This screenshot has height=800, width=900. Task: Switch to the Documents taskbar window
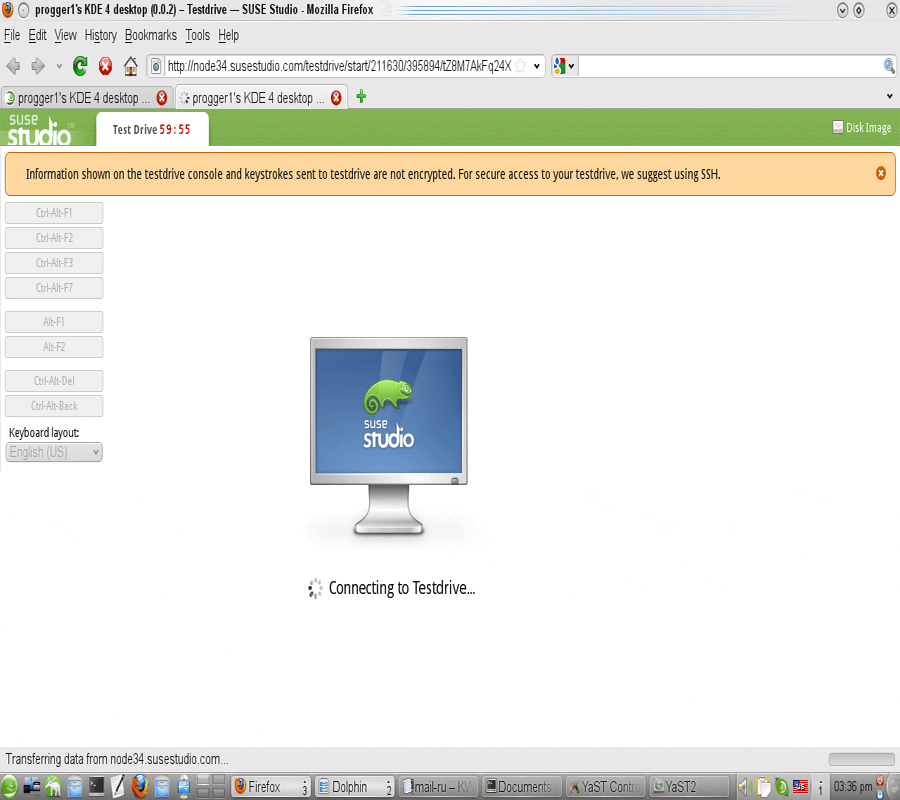coord(521,786)
